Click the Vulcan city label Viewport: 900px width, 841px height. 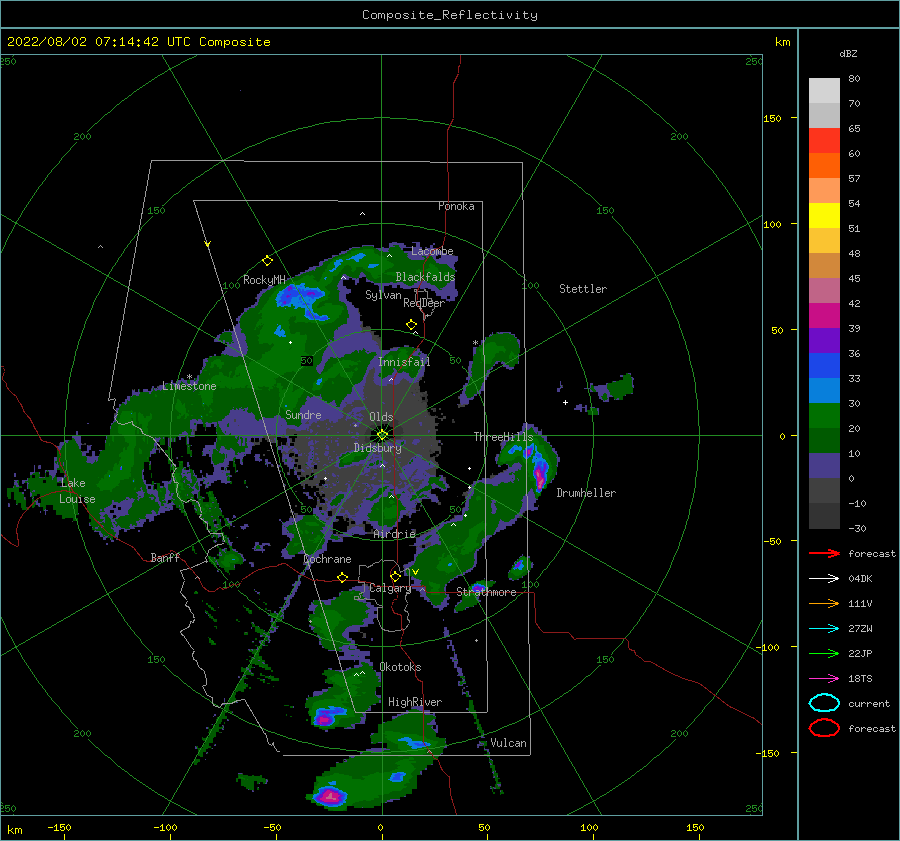click(508, 743)
